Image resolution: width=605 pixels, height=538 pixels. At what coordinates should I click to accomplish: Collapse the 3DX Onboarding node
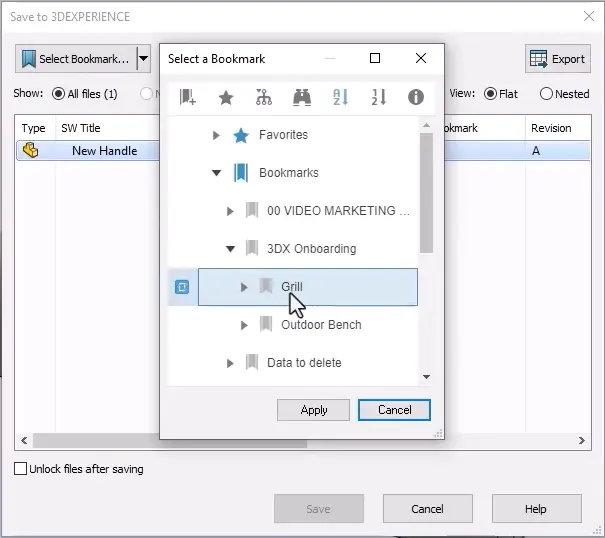[230, 249]
